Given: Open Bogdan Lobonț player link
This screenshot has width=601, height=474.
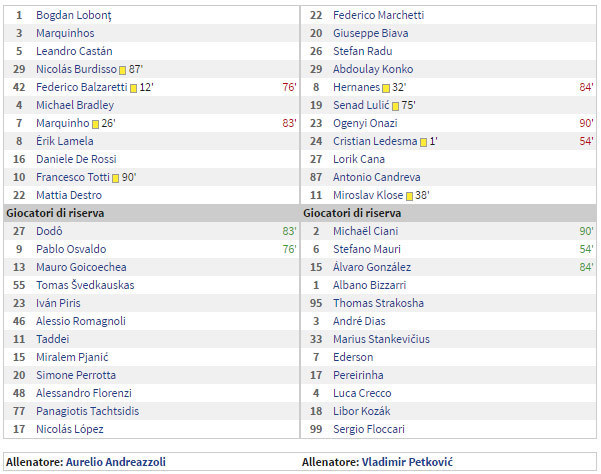Looking at the screenshot, I should (73, 16).
